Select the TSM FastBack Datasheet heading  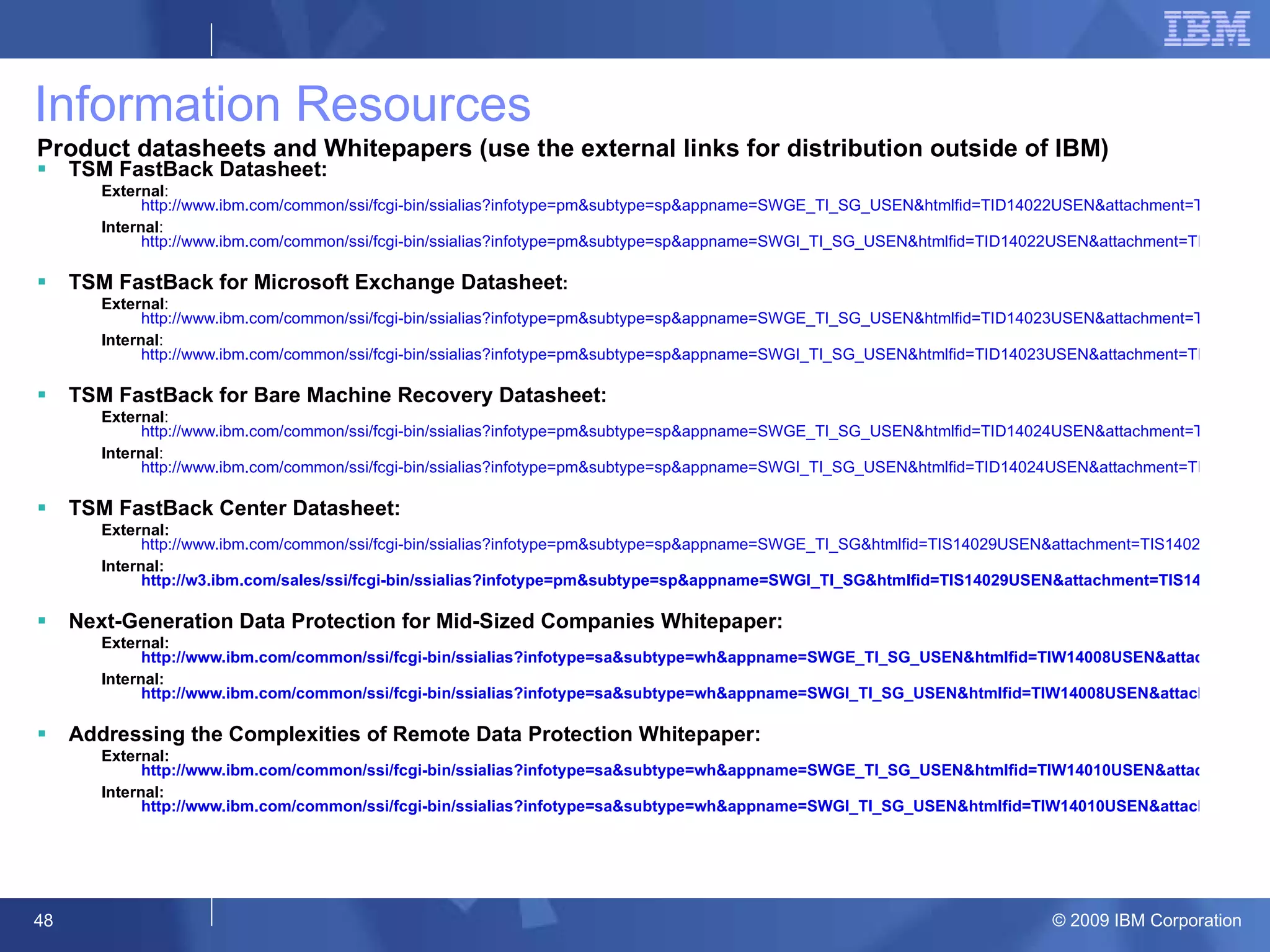click(x=198, y=169)
